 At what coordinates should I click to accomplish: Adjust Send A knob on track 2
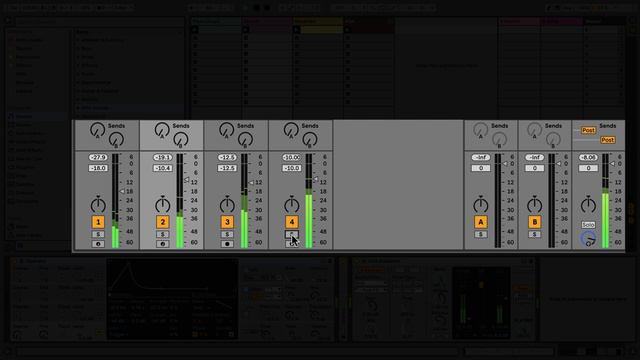pyautogui.click(x=162, y=130)
